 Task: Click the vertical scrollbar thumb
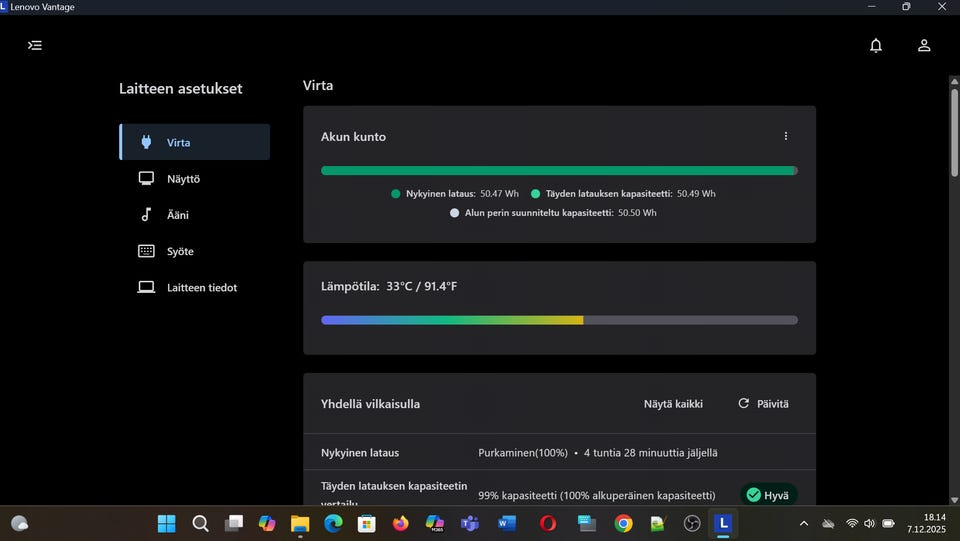[954, 133]
